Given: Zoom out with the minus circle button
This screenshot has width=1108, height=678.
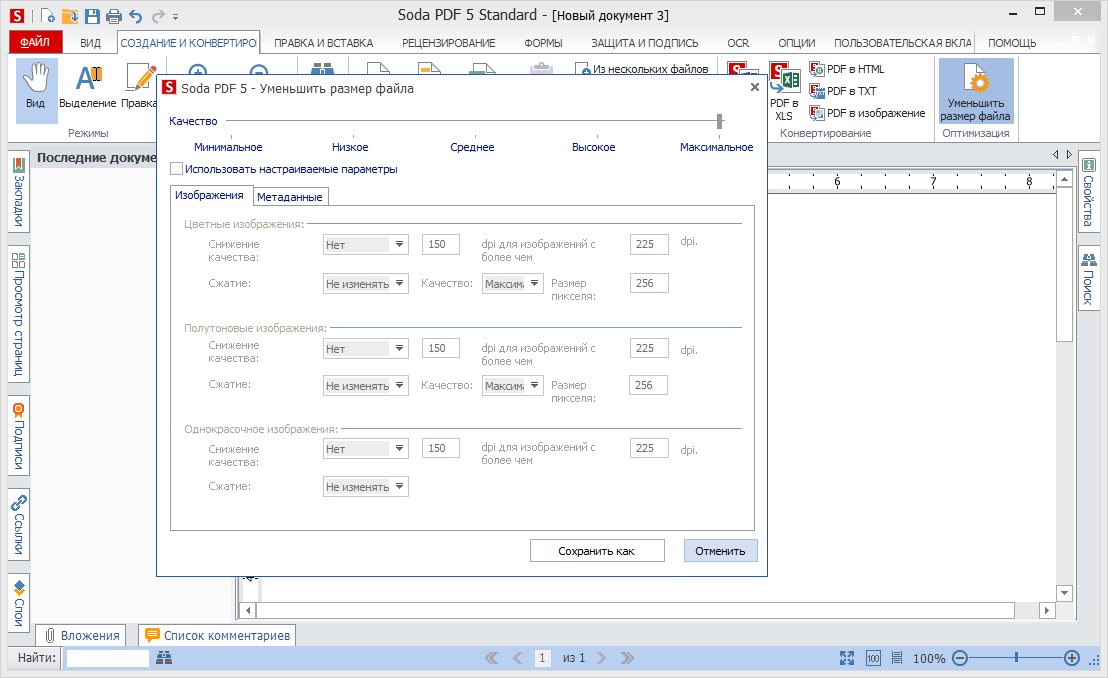Looking at the screenshot, I should 960,658.
